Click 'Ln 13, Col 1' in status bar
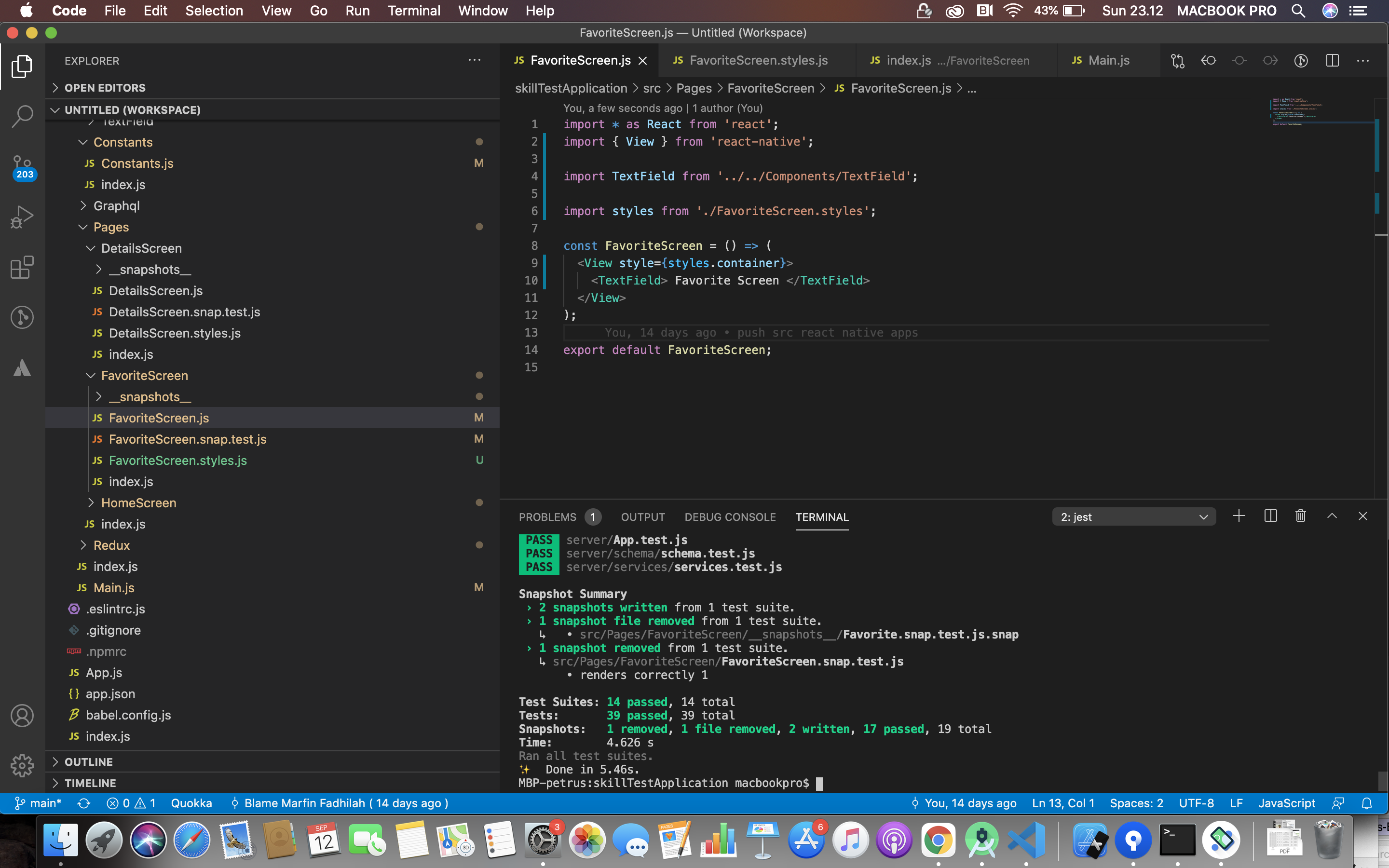The height and width of the screenshot is (868, 1389). 1063,803
